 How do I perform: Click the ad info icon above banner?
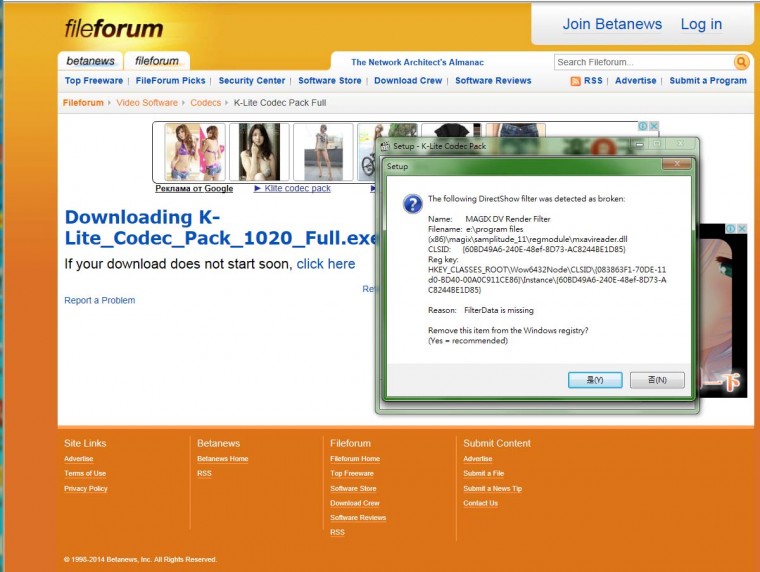(x=643, y=126)
